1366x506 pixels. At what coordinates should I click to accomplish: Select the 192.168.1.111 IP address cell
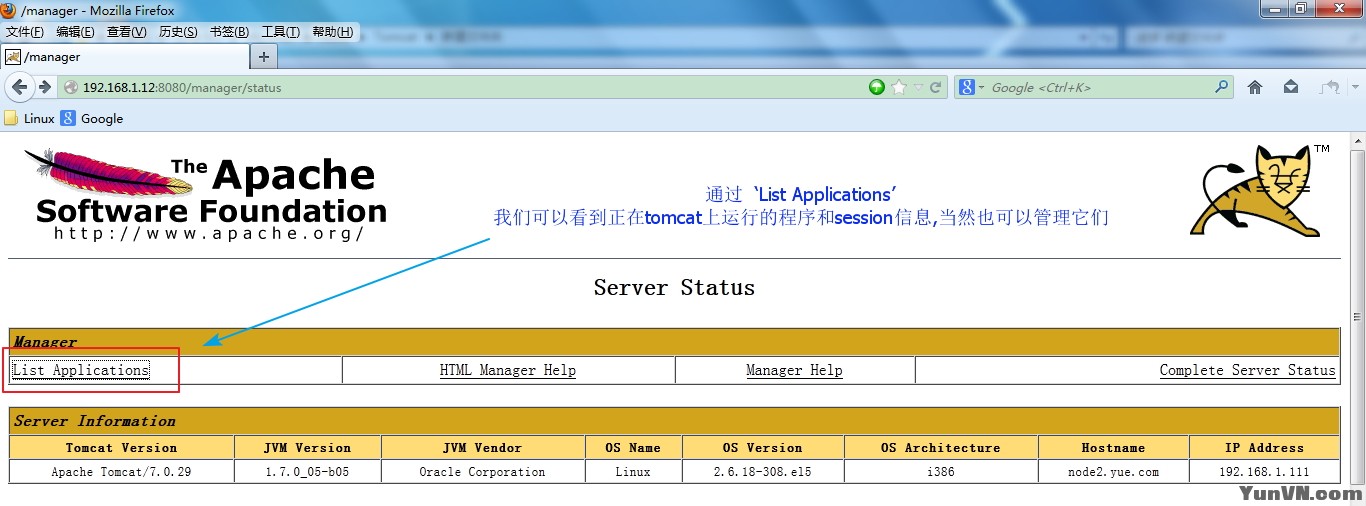1264,472
